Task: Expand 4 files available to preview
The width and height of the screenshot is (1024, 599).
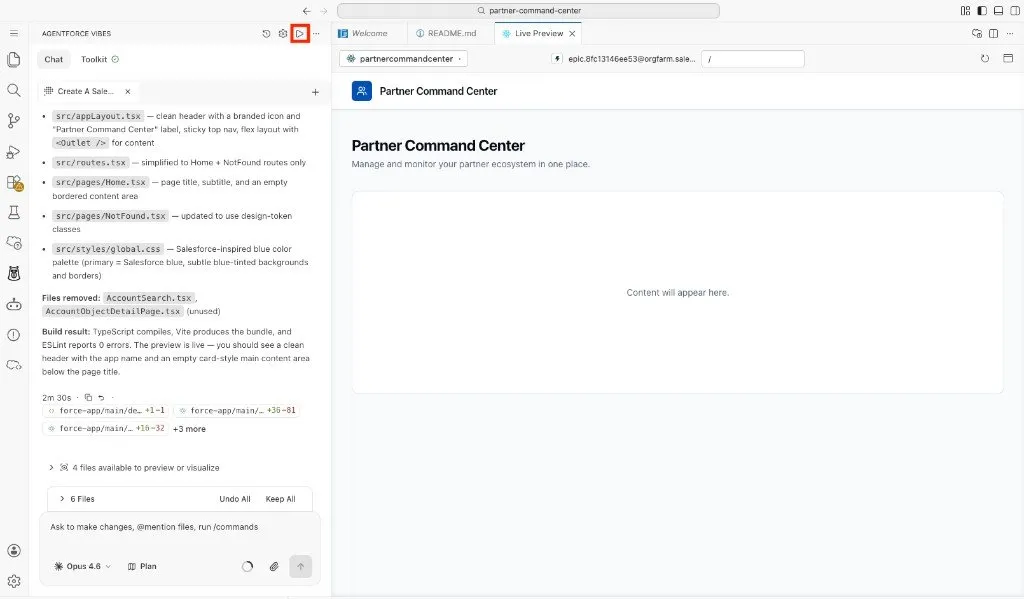Action: tap(135, 468)
